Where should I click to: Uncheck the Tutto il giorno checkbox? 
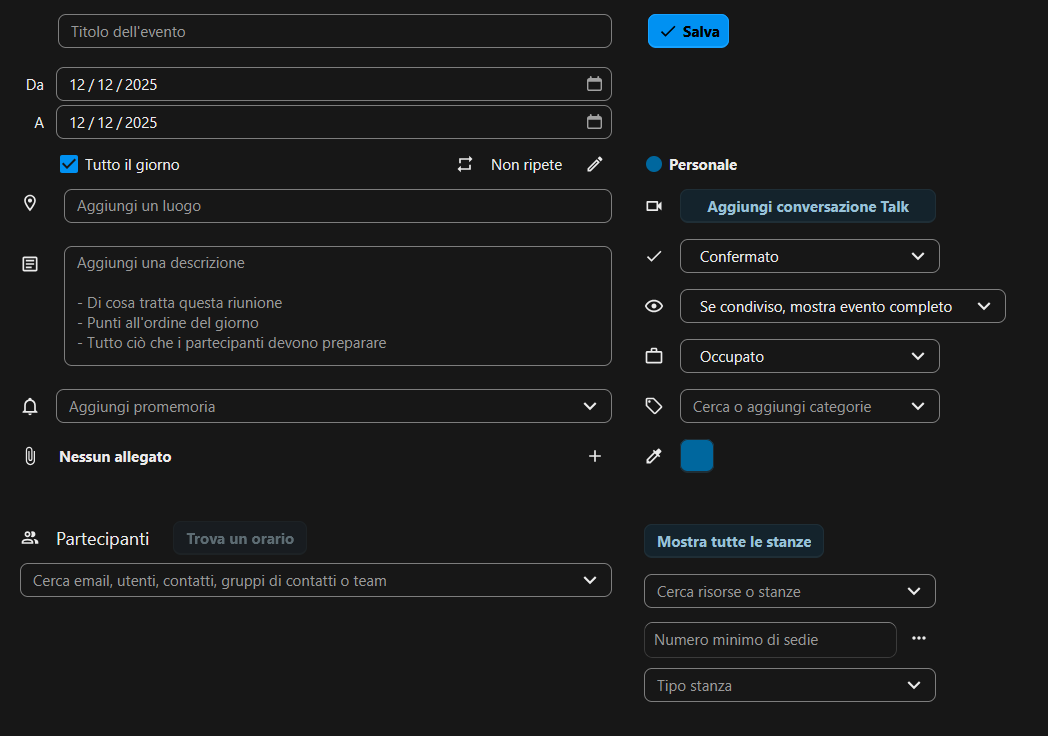tap(69, 165)
